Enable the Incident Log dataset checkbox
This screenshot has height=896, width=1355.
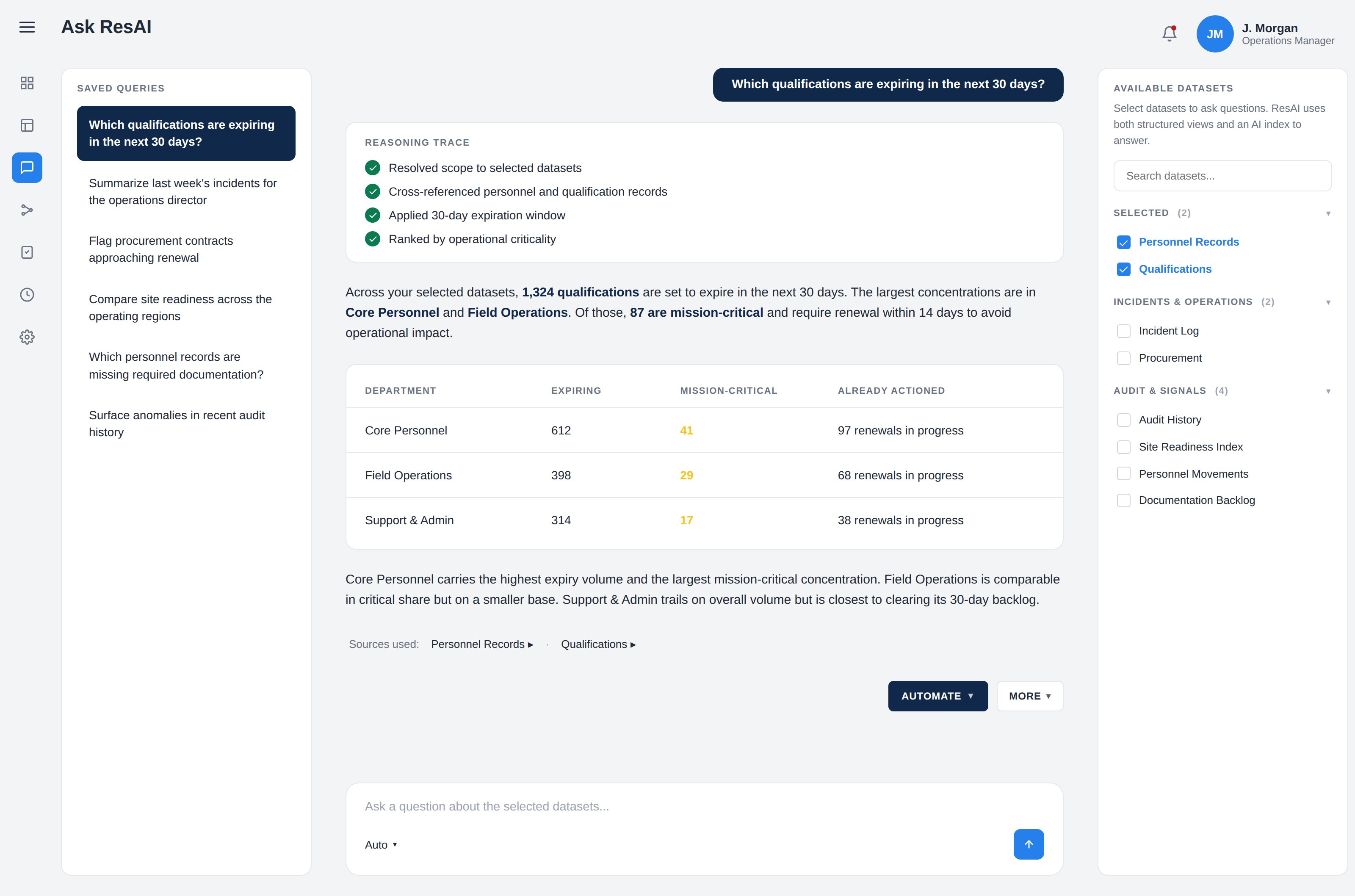click(1123, 331)
